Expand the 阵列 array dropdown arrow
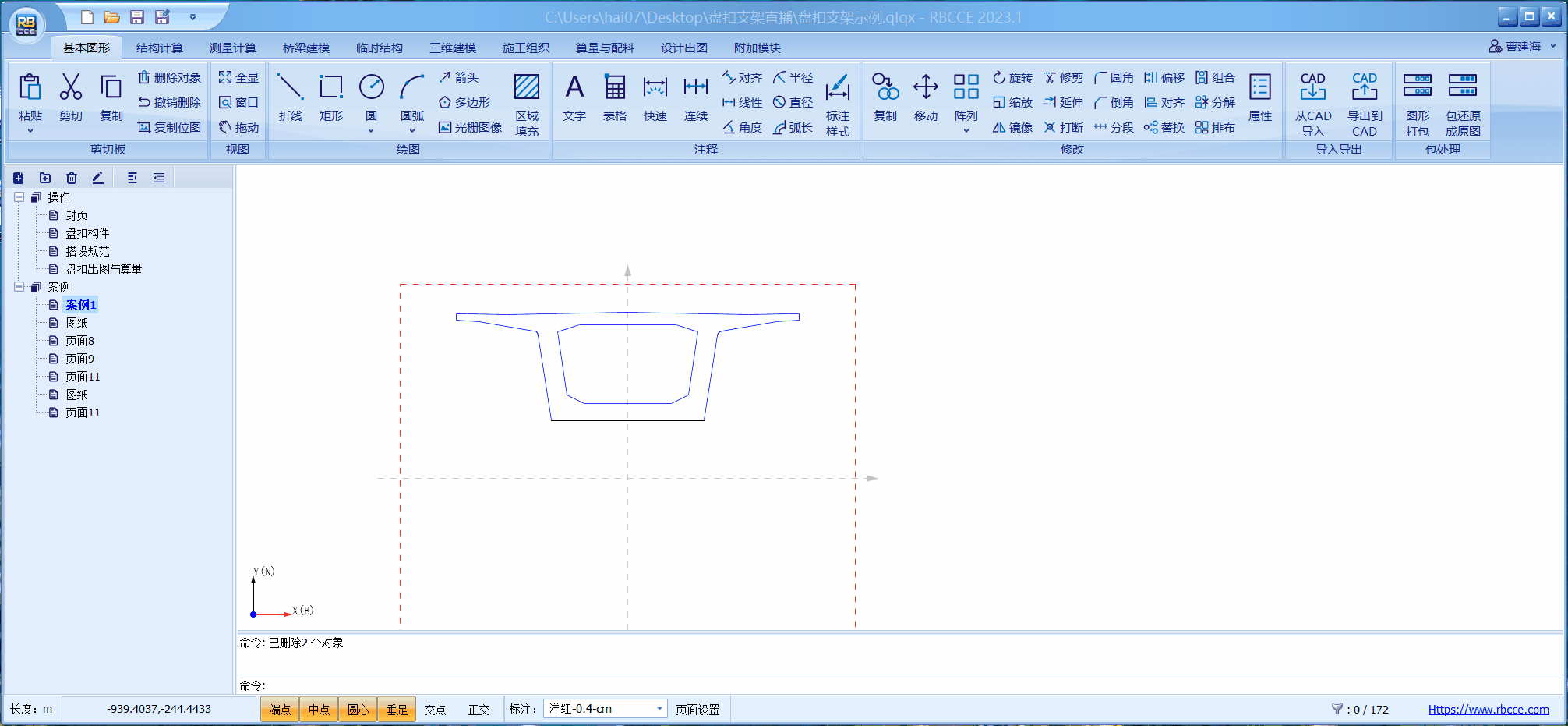Viewport: 1568px width, 726px height. pos(966,131)
